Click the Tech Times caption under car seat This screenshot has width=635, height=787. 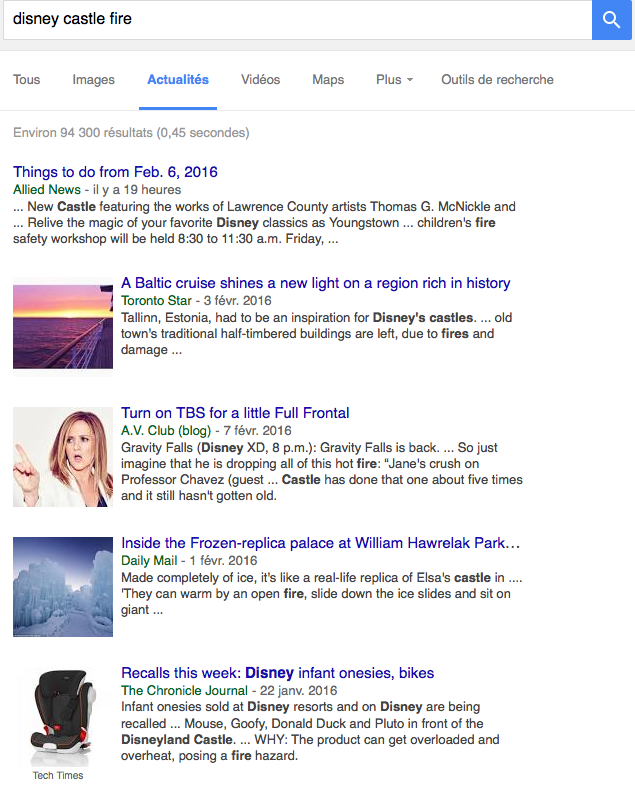click(x=58, y=775)
